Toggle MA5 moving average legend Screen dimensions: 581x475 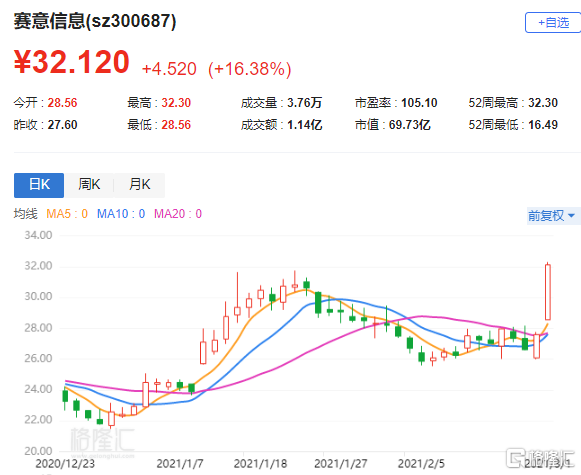pos(67,214)
